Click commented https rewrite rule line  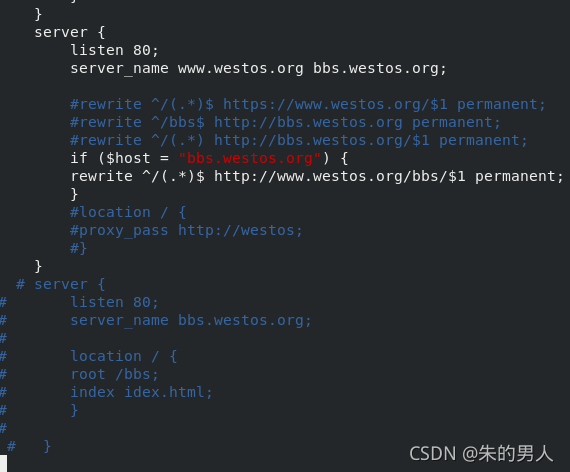[308, 104]
